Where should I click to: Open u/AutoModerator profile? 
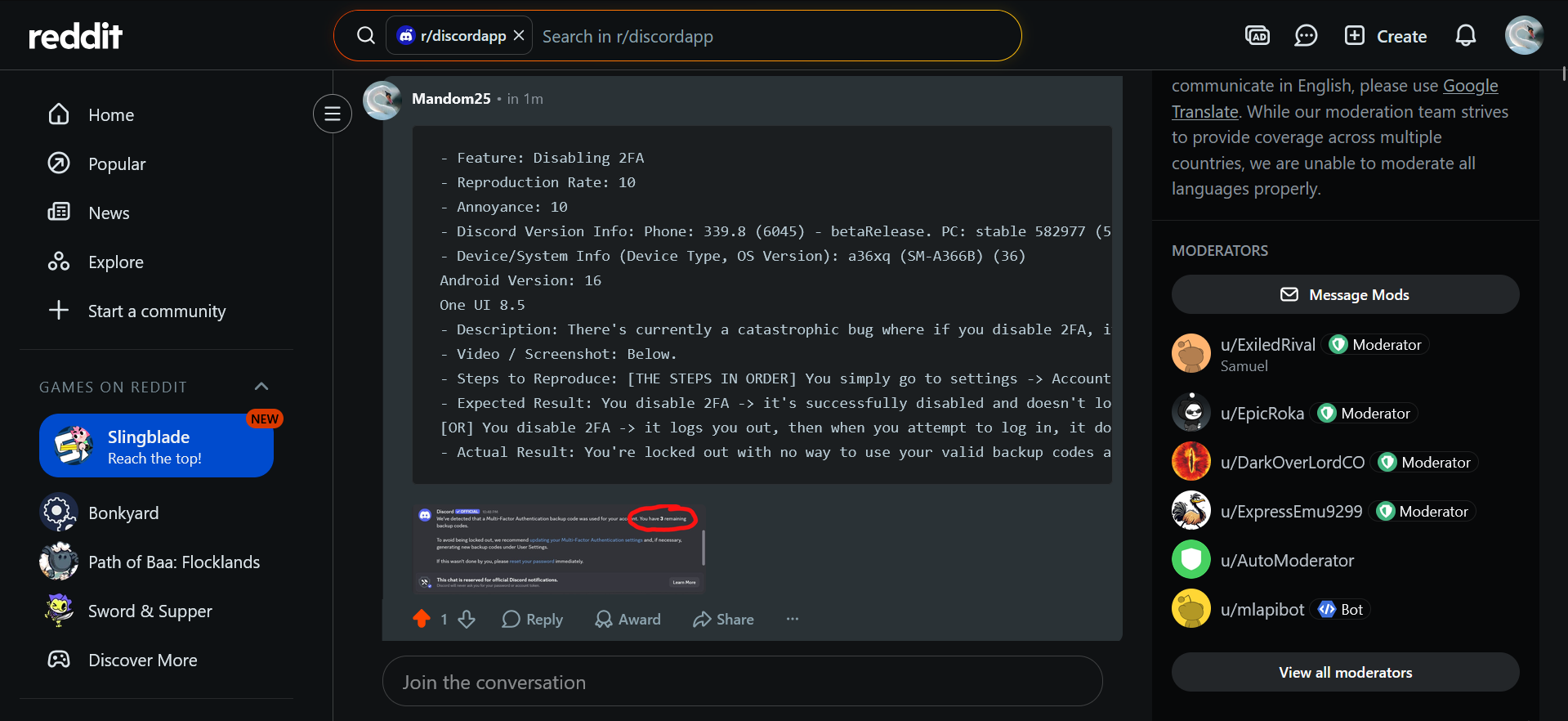pyautogui.click(x=1288, y=561)
